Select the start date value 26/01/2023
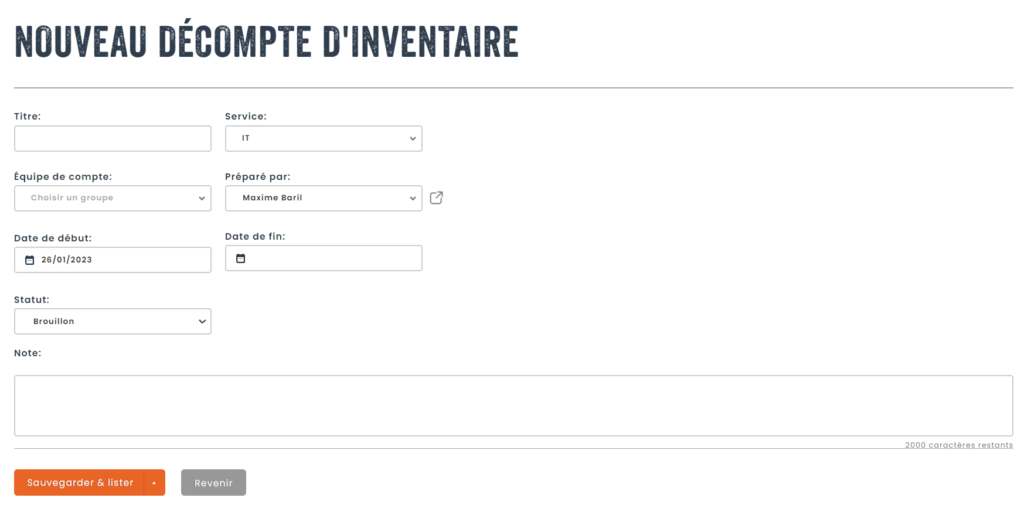Image resolution: width=1024 pixels, height=508 pixels. click(x=66, y=260)
